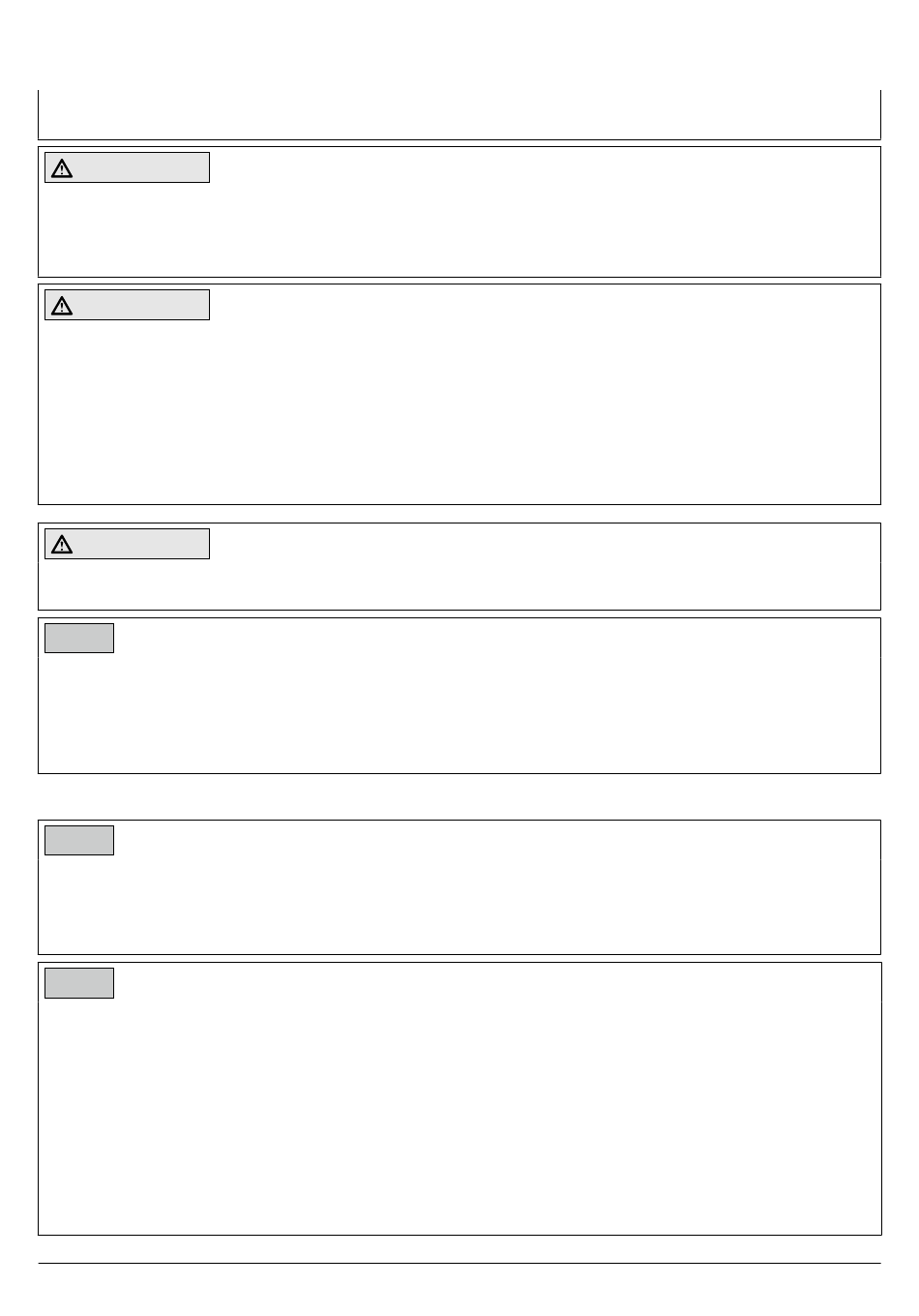Click the blank area of the topmost warning label beside its triangle
Screen dimensions: 919x1316
tap(140, 167)
